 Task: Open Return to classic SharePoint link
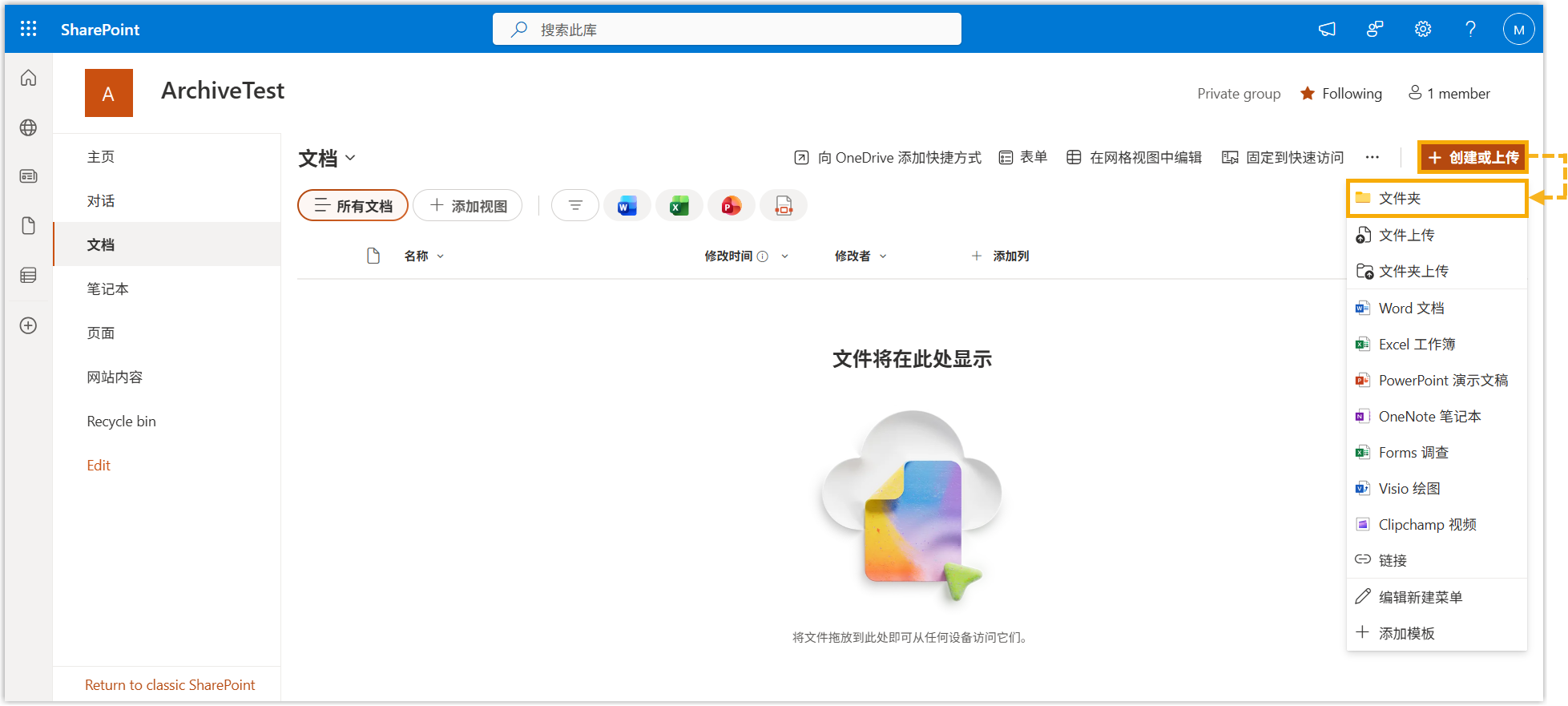(170, 685)
